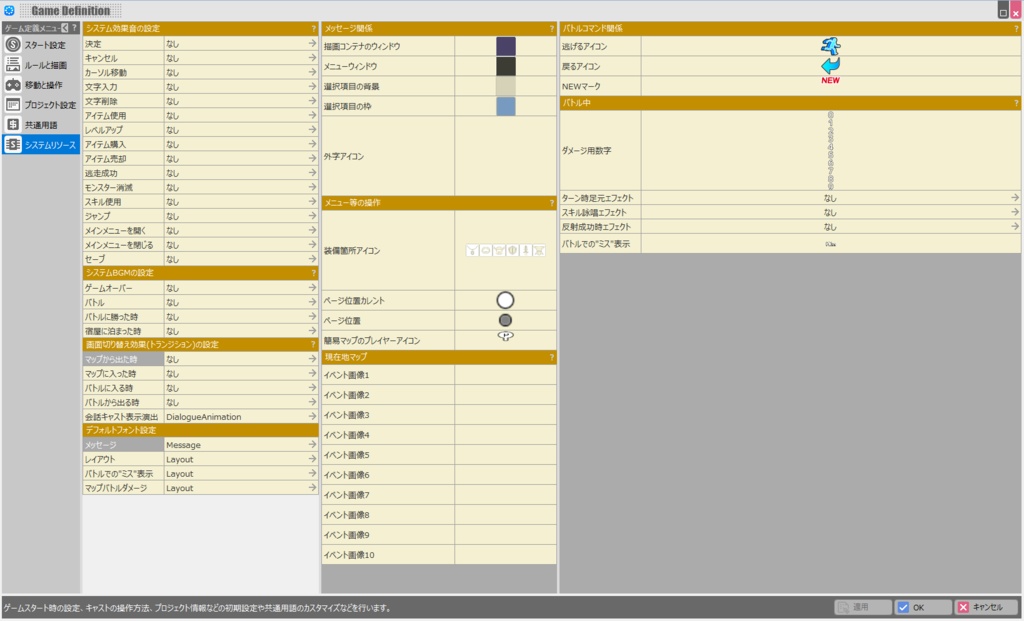
Task: Open arrow for バトルに勝った時 BGM row
Action: coord(312,316)
